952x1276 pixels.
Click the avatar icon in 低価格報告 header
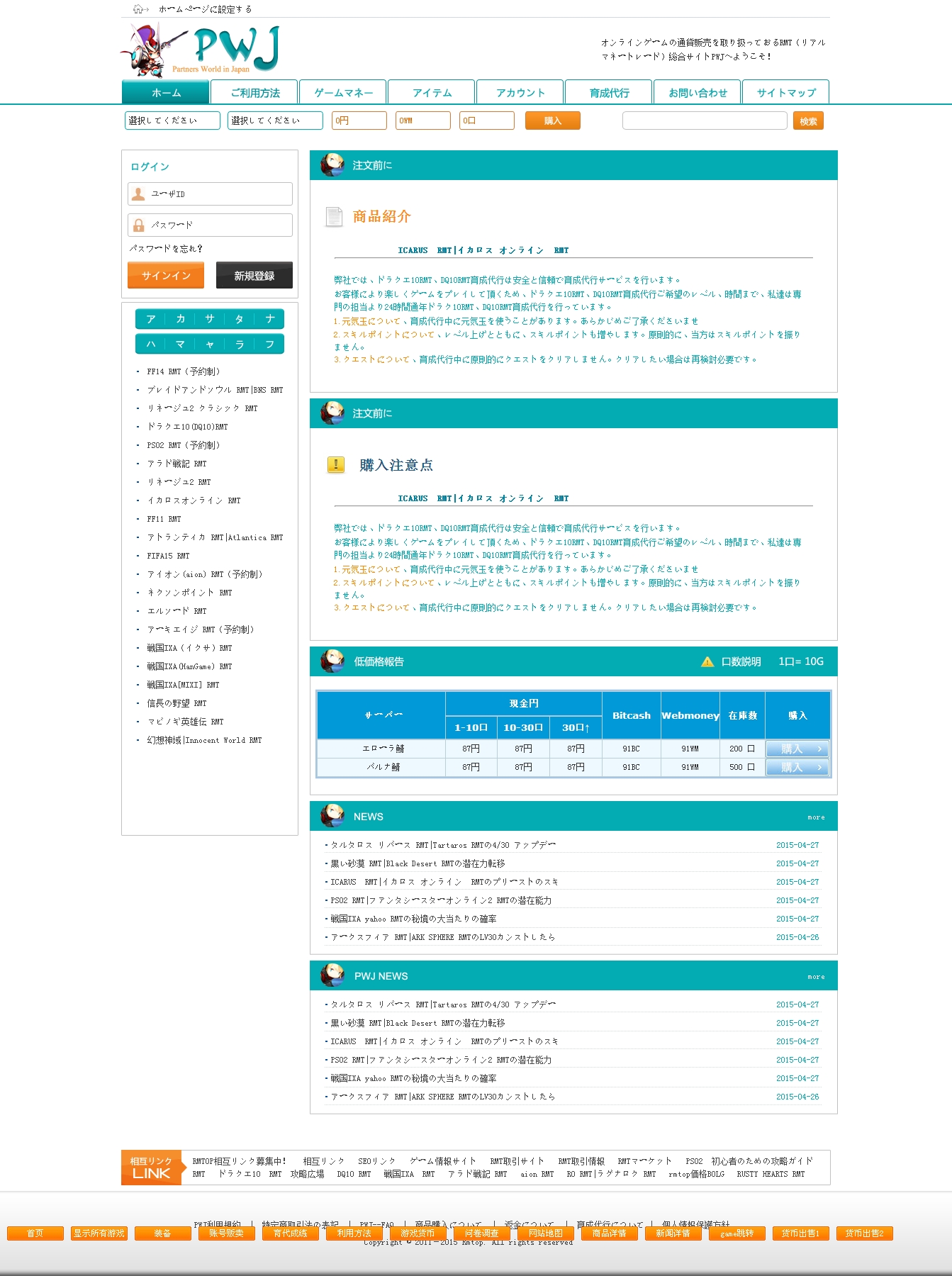click(332, 661)
